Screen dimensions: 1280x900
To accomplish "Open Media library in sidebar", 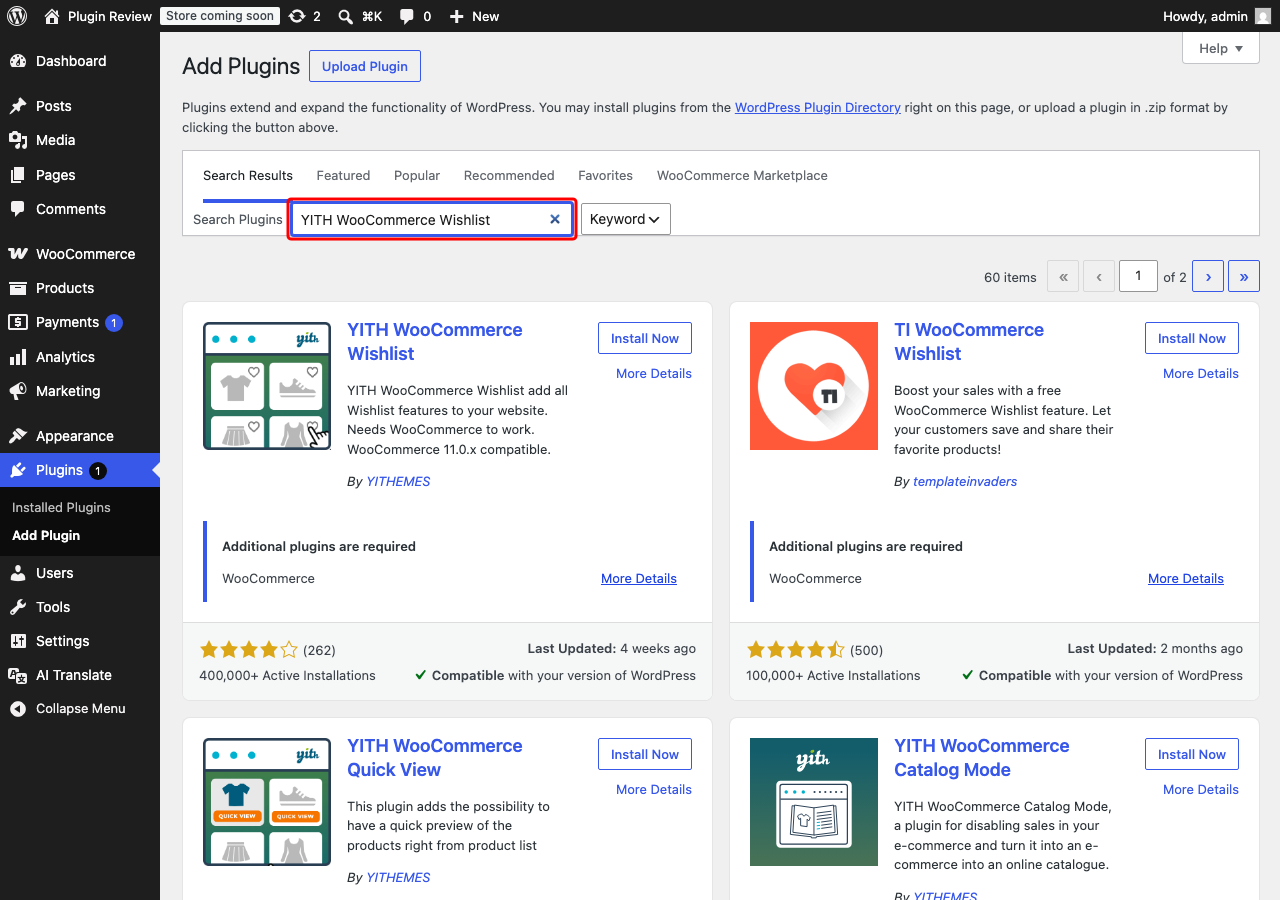I will click(x=80, y=140).
